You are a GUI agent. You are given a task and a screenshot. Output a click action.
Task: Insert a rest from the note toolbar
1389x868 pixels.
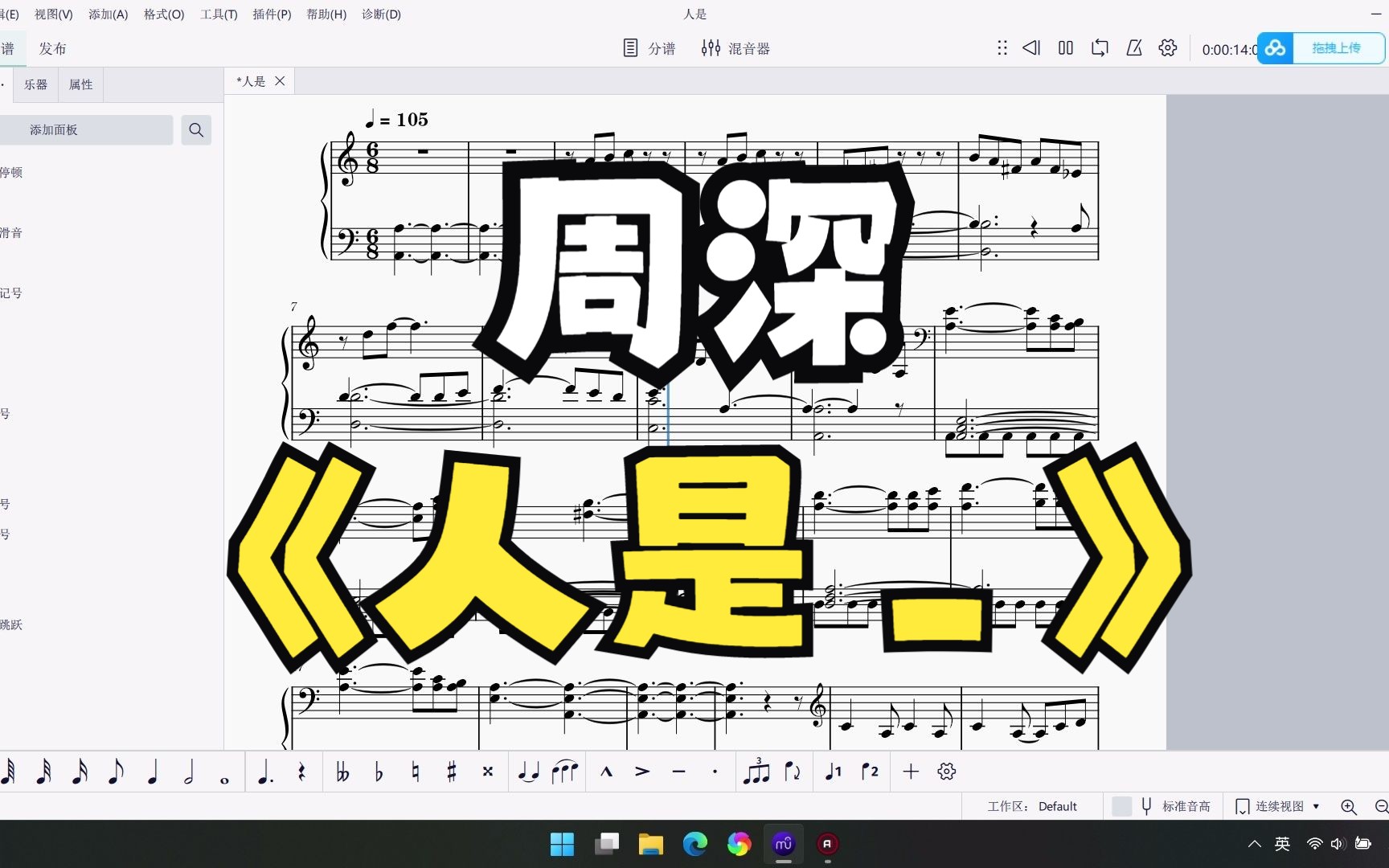301,772
